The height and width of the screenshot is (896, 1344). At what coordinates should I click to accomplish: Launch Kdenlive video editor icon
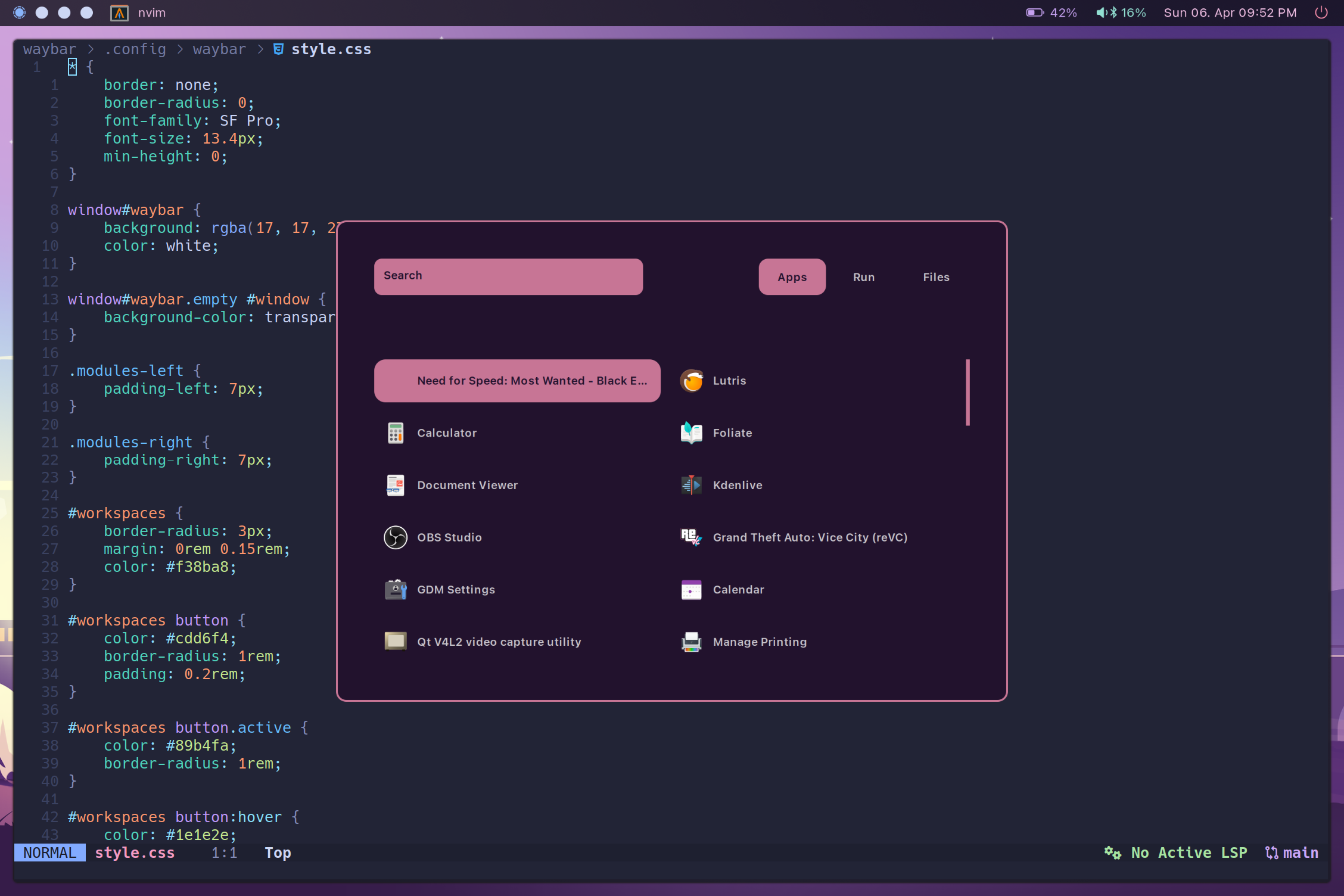click(691, 485)
